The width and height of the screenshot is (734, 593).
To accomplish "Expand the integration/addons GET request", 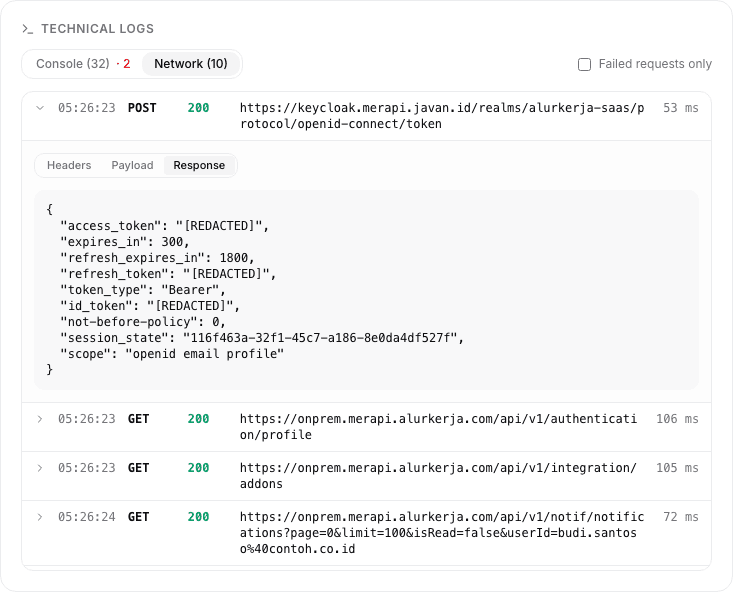I will coord(40,468).
